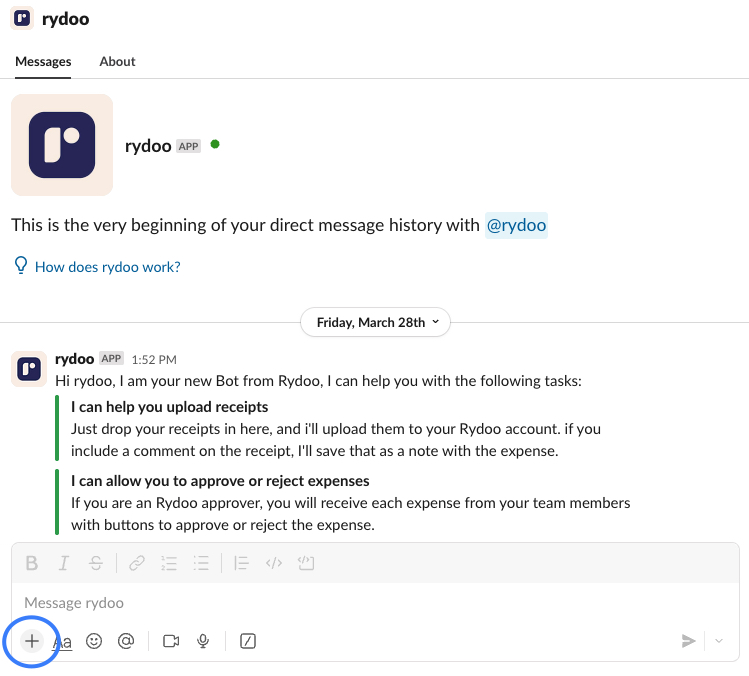
Task: Click rydoo title in header
Action: coord(65,19)
